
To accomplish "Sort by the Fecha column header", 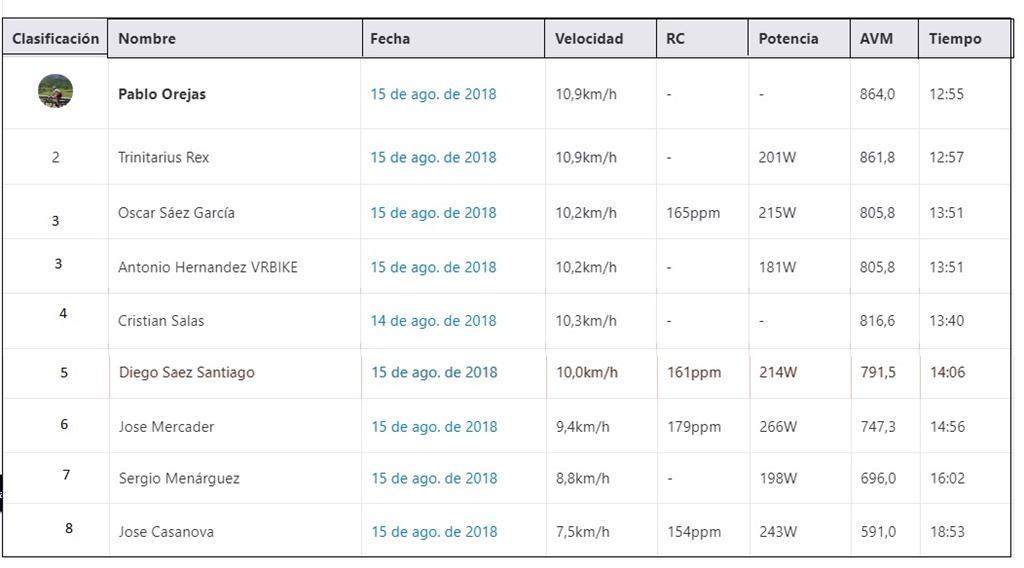I will pyautogui.click(x=453, y=39).
